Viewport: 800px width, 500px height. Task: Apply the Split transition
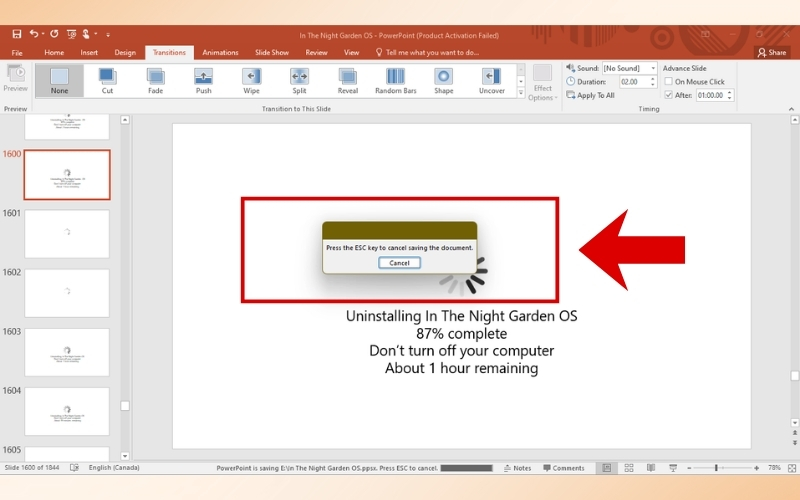(x=299, y=81)
